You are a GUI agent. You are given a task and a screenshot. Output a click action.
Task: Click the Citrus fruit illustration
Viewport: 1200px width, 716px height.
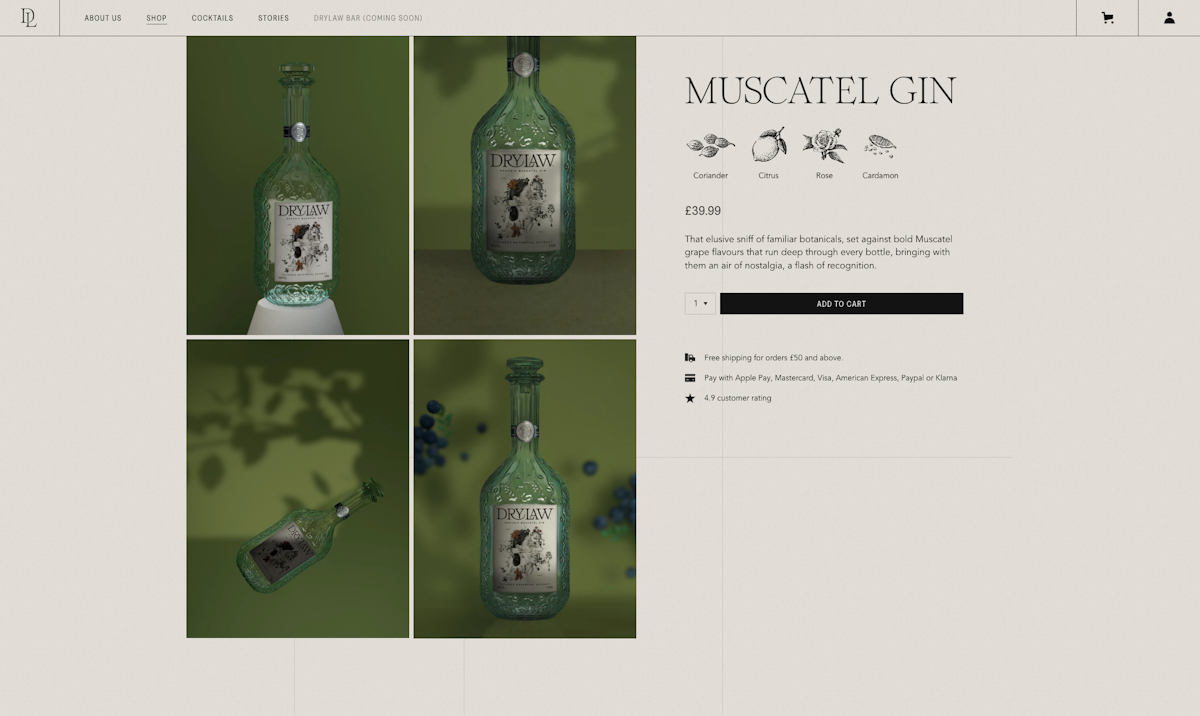768,145
